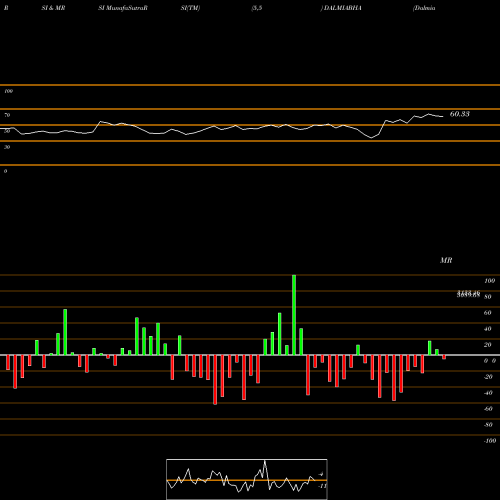Click the Dalmia name text in header
The width and height of the screenshot is (500, 500).
coord(424,8)
